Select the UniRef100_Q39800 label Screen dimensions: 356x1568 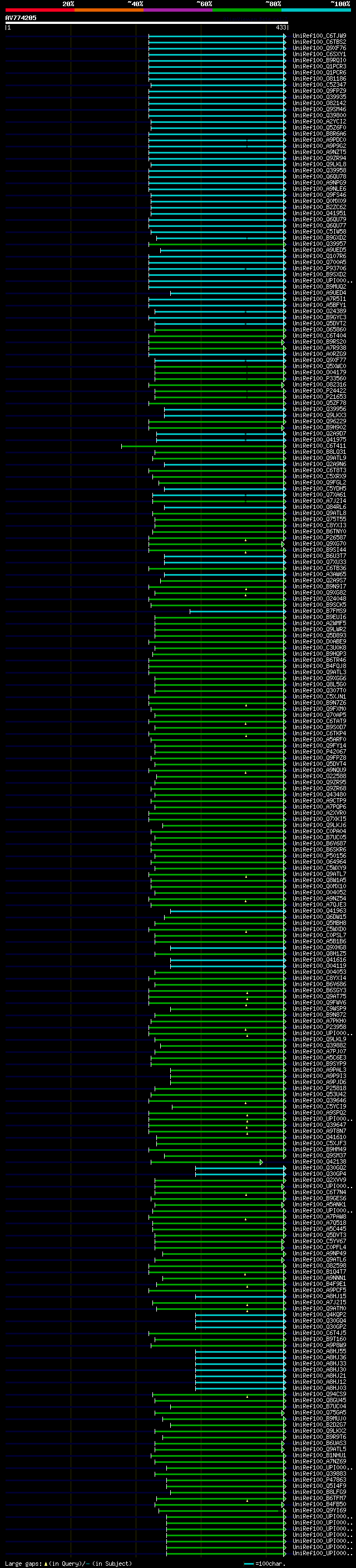pyautogui.click(x=319, y=115)
